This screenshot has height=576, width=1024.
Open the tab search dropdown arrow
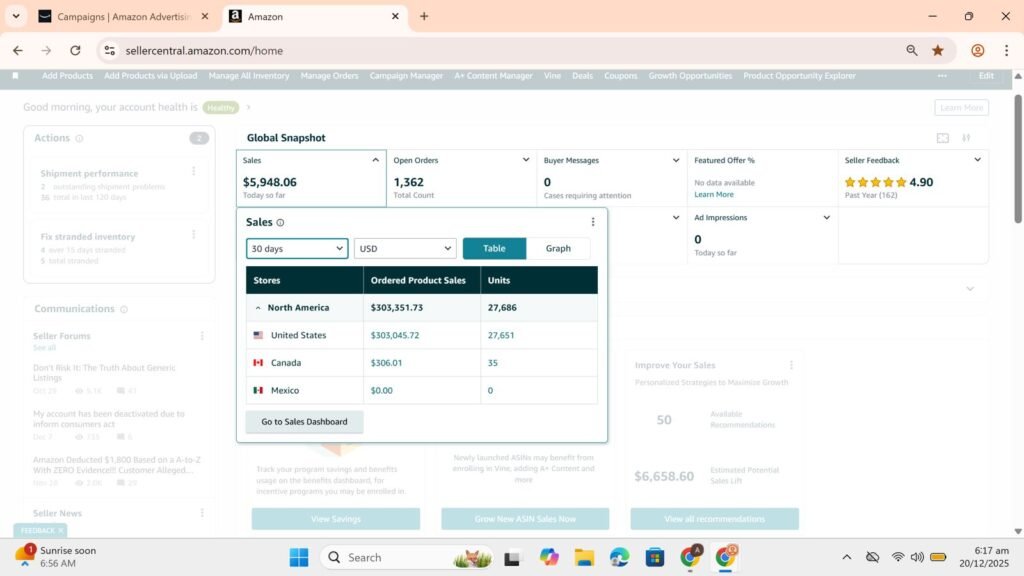[x=16, y=16]
